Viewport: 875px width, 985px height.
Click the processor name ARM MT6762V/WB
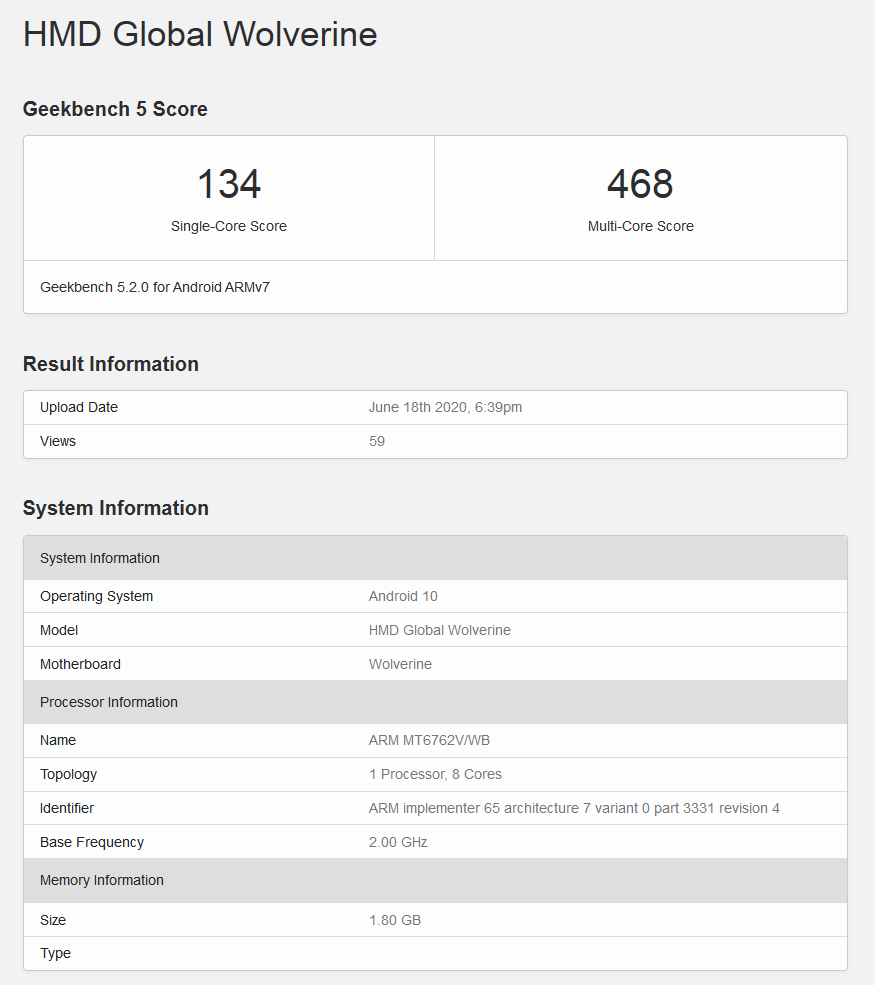pyautogui.click(x=429, y=740)
